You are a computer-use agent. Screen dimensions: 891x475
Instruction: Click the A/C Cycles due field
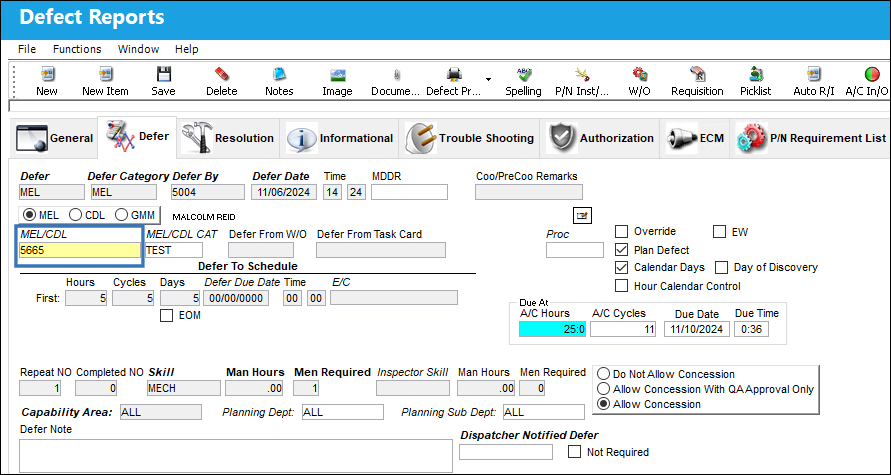click(623, 329)
